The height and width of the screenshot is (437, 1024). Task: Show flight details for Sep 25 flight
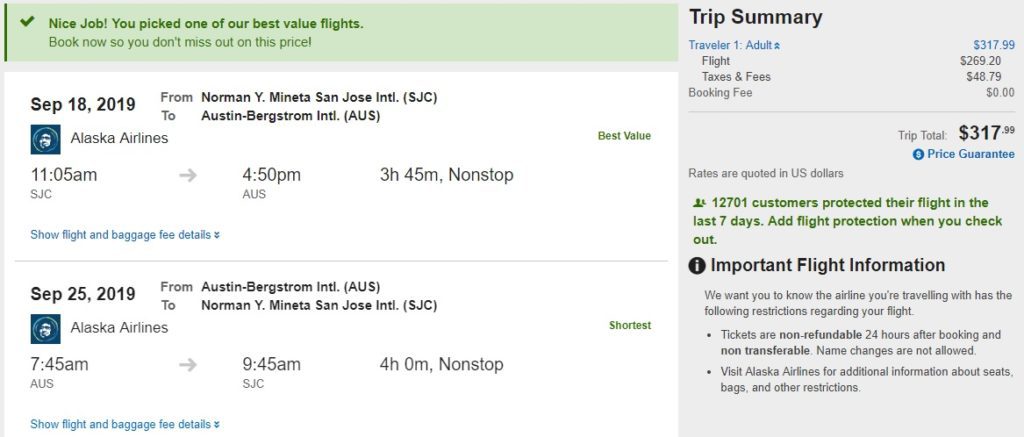[125, 424]
